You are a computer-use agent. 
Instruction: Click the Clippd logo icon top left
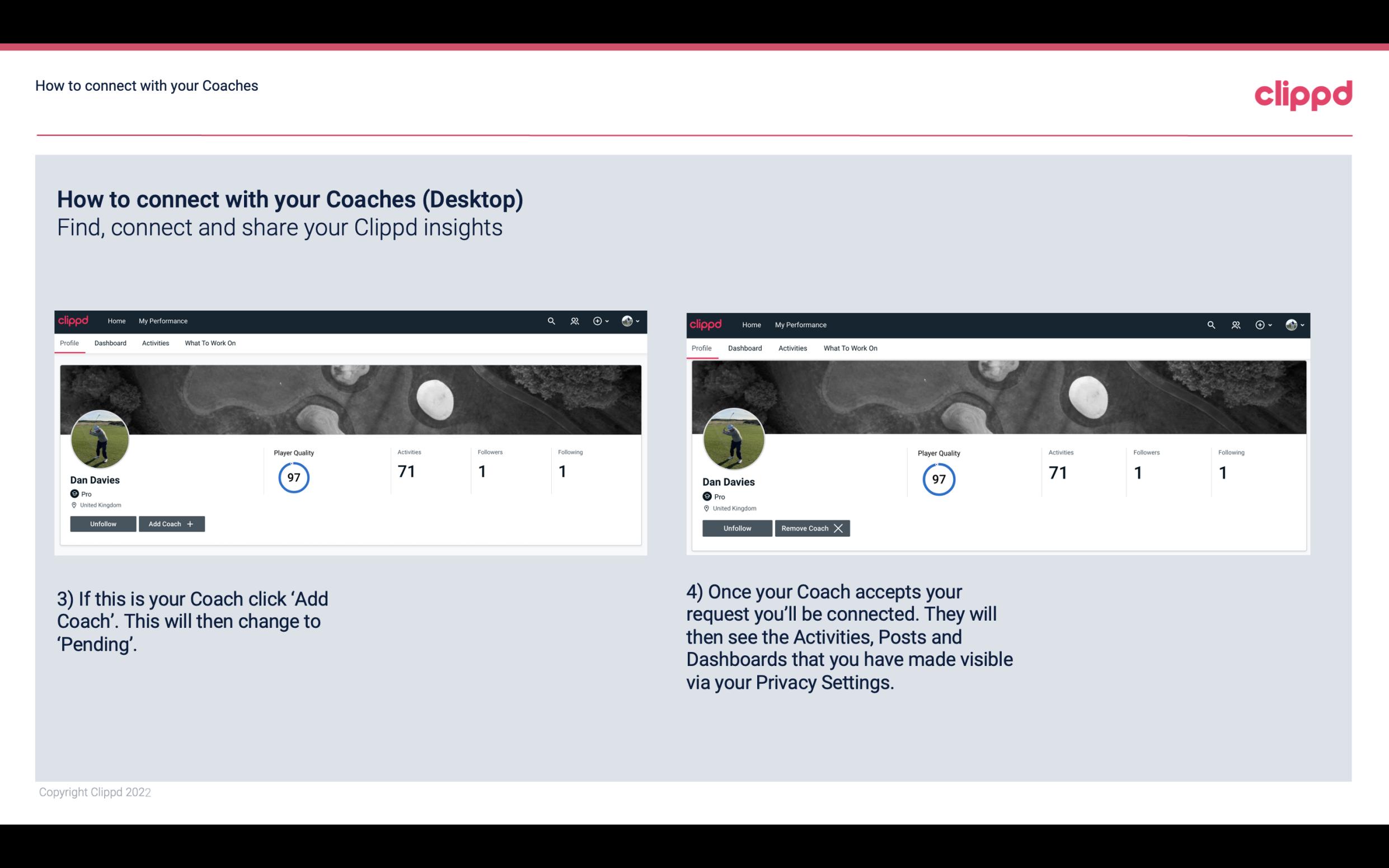(x=75, y=320)
